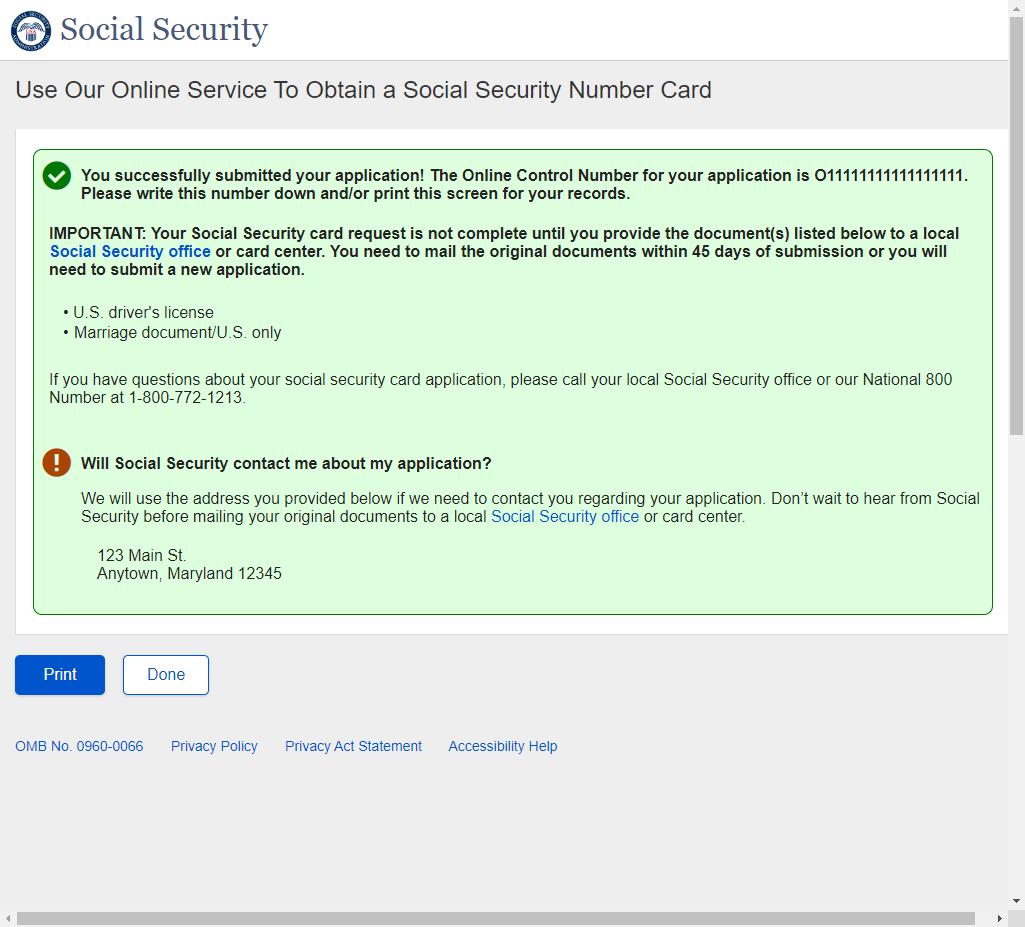Screen dimensions: 1025x927
Task: Click the green success checkmark icon
Action: [x=57, y=176]
